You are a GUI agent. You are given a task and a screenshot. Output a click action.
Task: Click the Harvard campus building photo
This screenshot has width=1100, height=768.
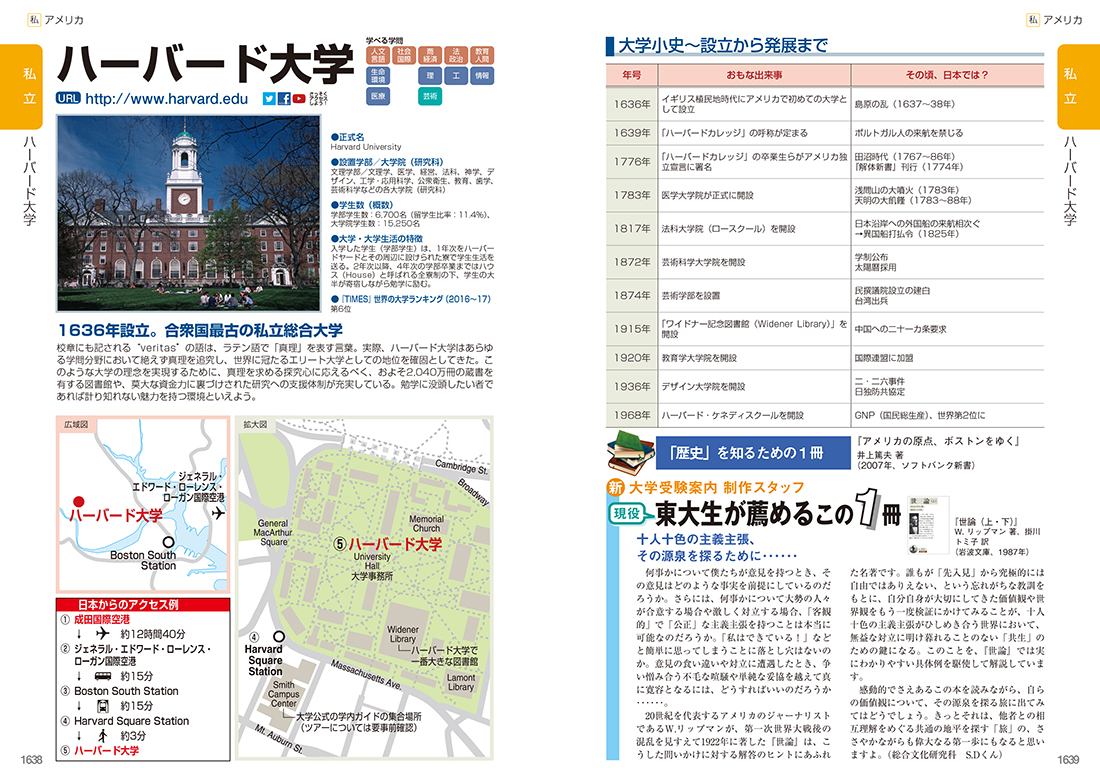(188, 213)
